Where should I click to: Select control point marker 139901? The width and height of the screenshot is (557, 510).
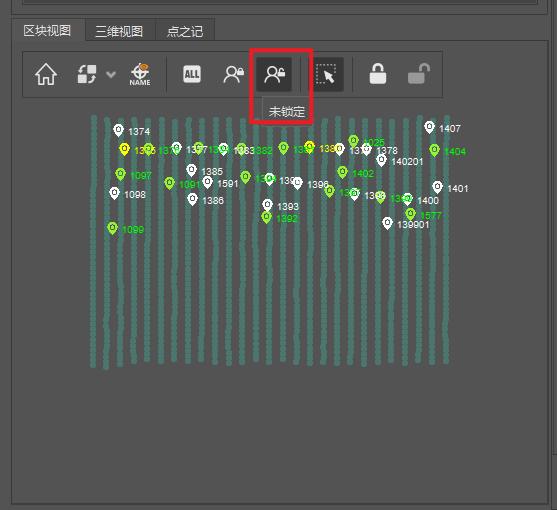click(x=387, y=223)
